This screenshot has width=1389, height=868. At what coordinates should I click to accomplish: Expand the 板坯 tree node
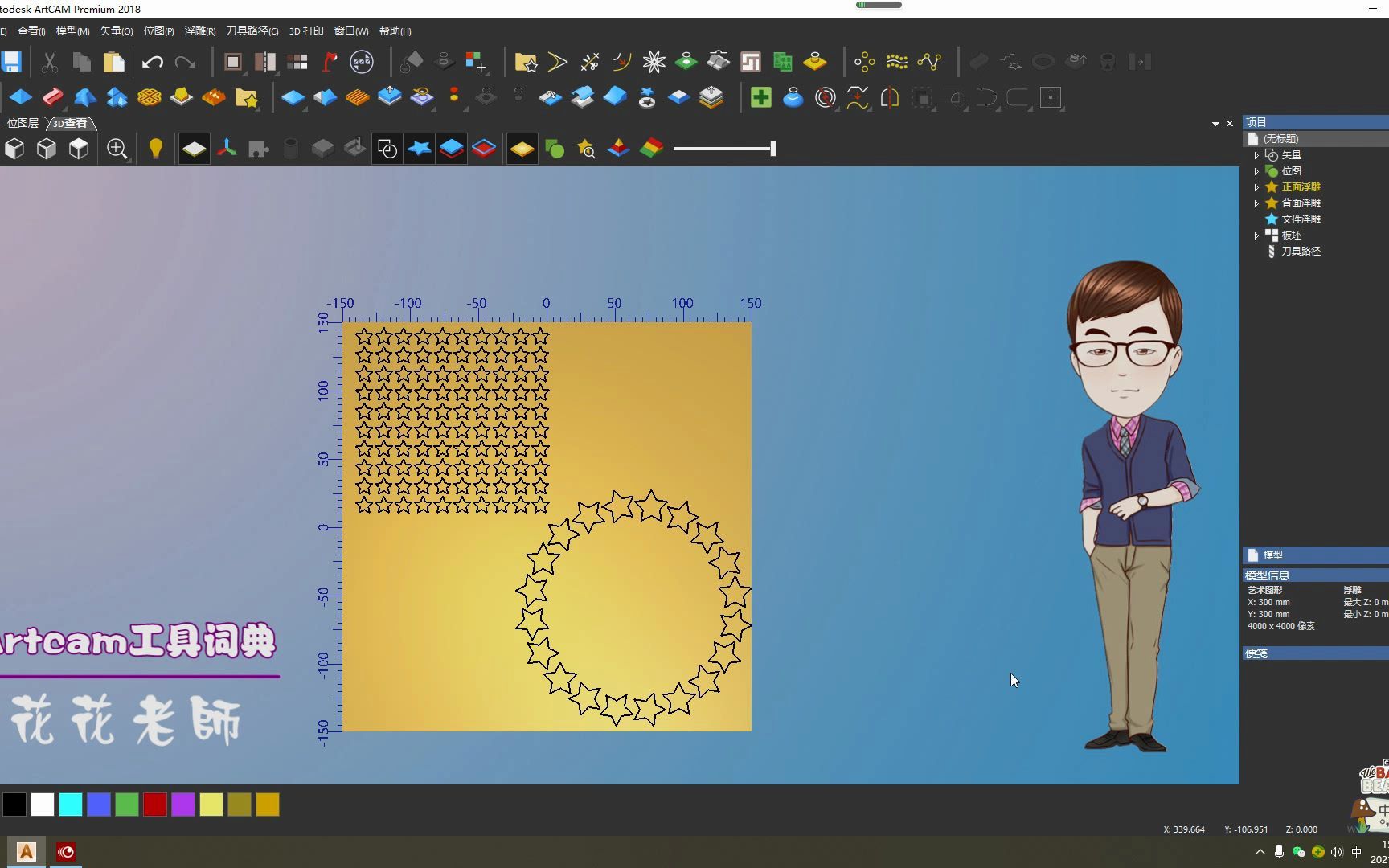point(1256,235)
